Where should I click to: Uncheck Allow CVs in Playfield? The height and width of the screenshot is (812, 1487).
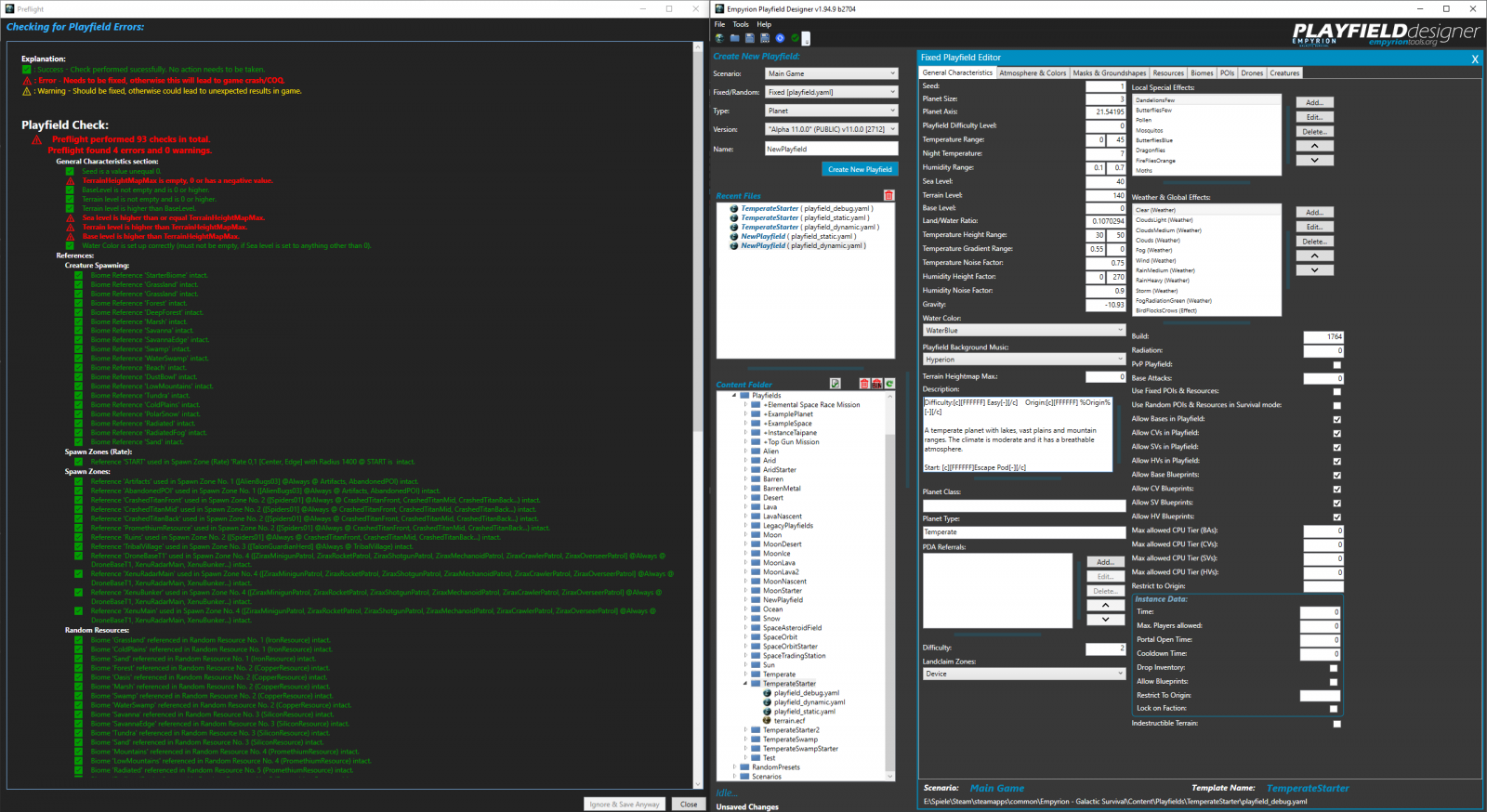point(1337,433)
